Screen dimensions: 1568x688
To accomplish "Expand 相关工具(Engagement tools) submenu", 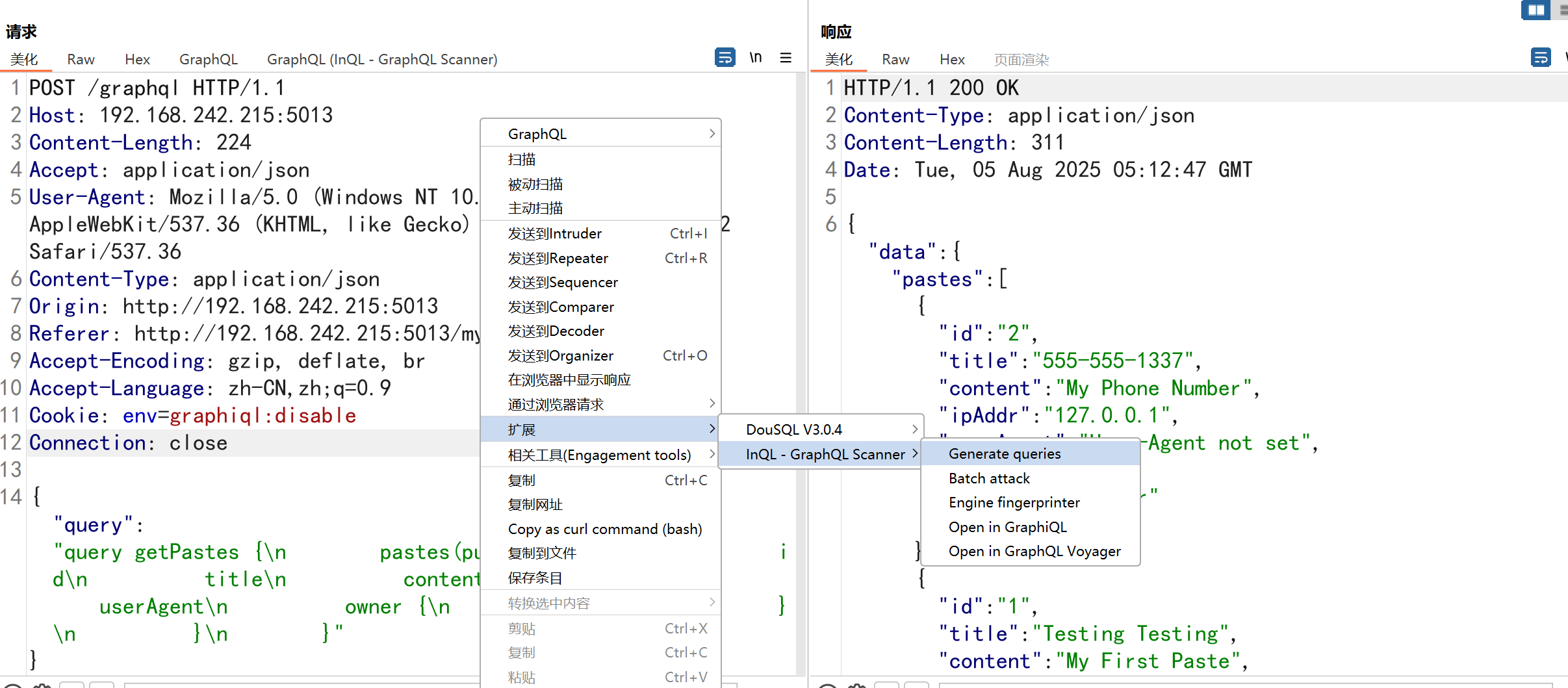I will click(x=600, y=455).
